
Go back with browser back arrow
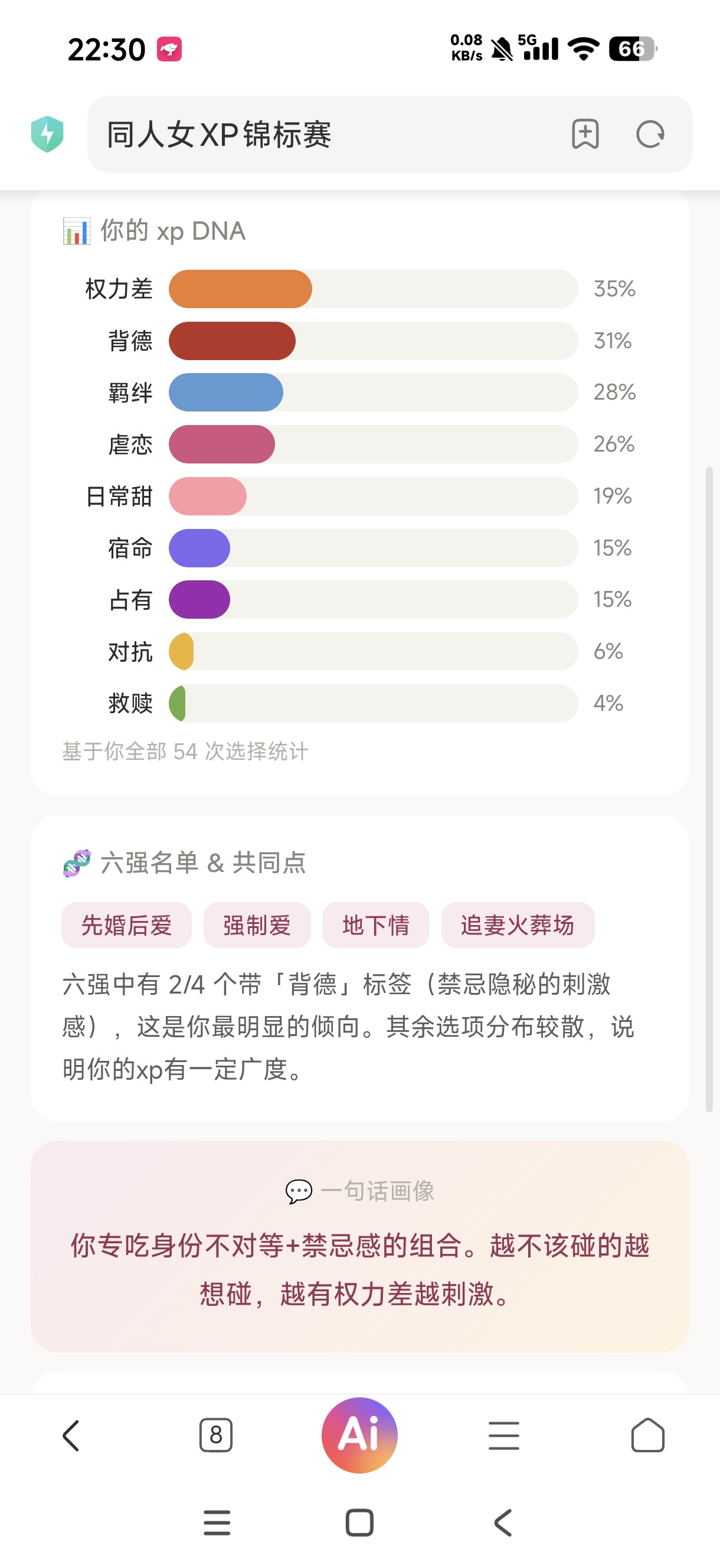[71, 1435]
